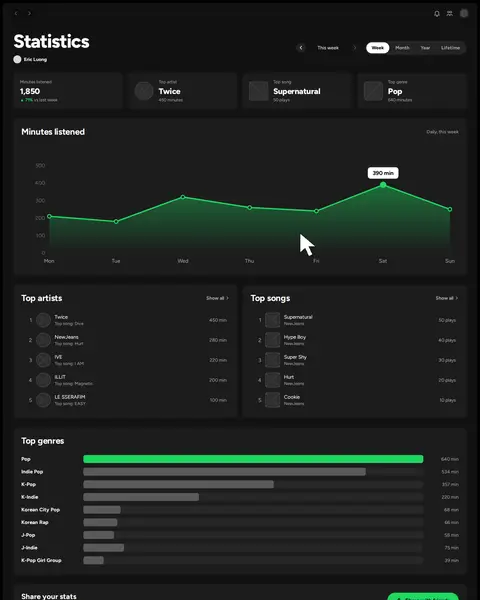
Task: Click the This week period label
Action: [x=328, y=48]
